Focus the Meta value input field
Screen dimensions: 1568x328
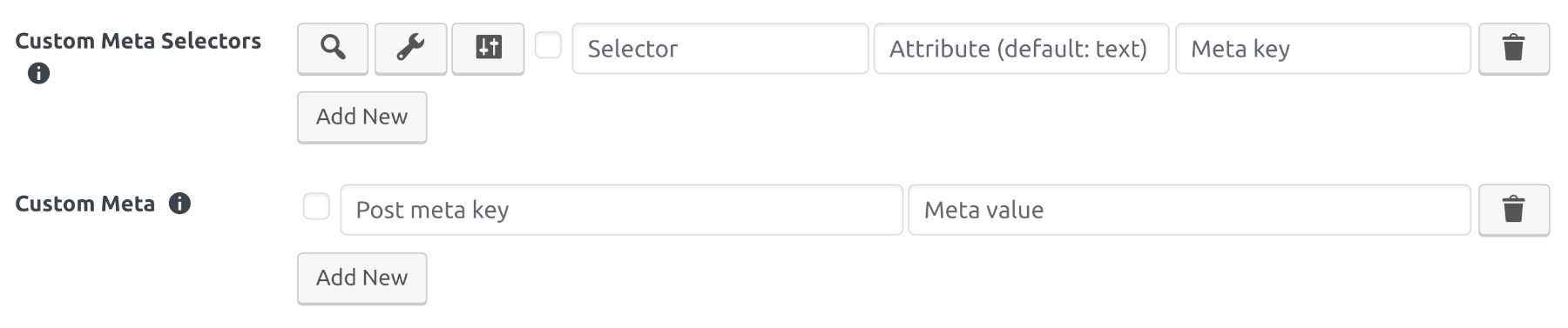[1189, 210]
